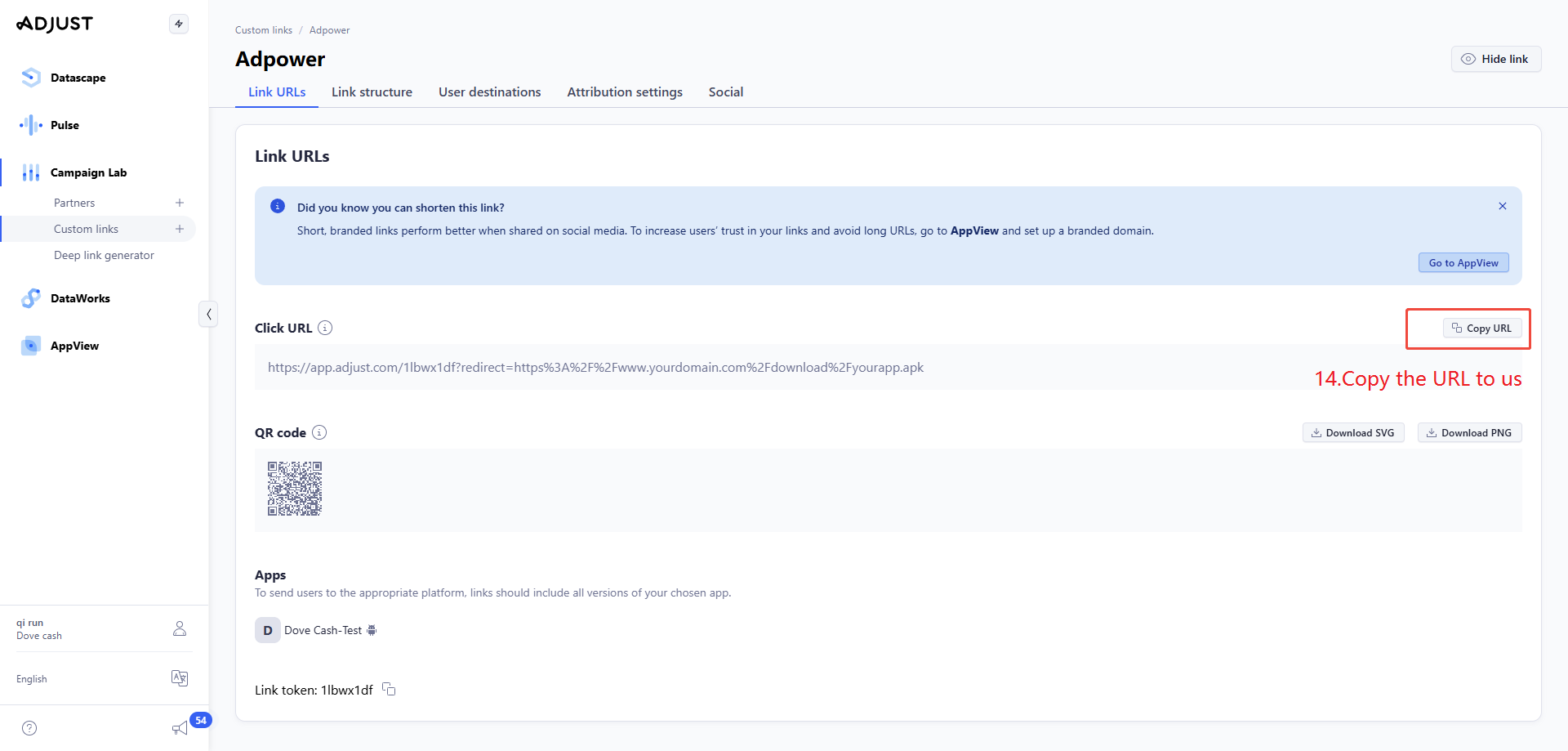Switch to the User destinations tab
The height and width of the screenshot is (751, 1568).
pyautogui.click(x=489, y=92)
